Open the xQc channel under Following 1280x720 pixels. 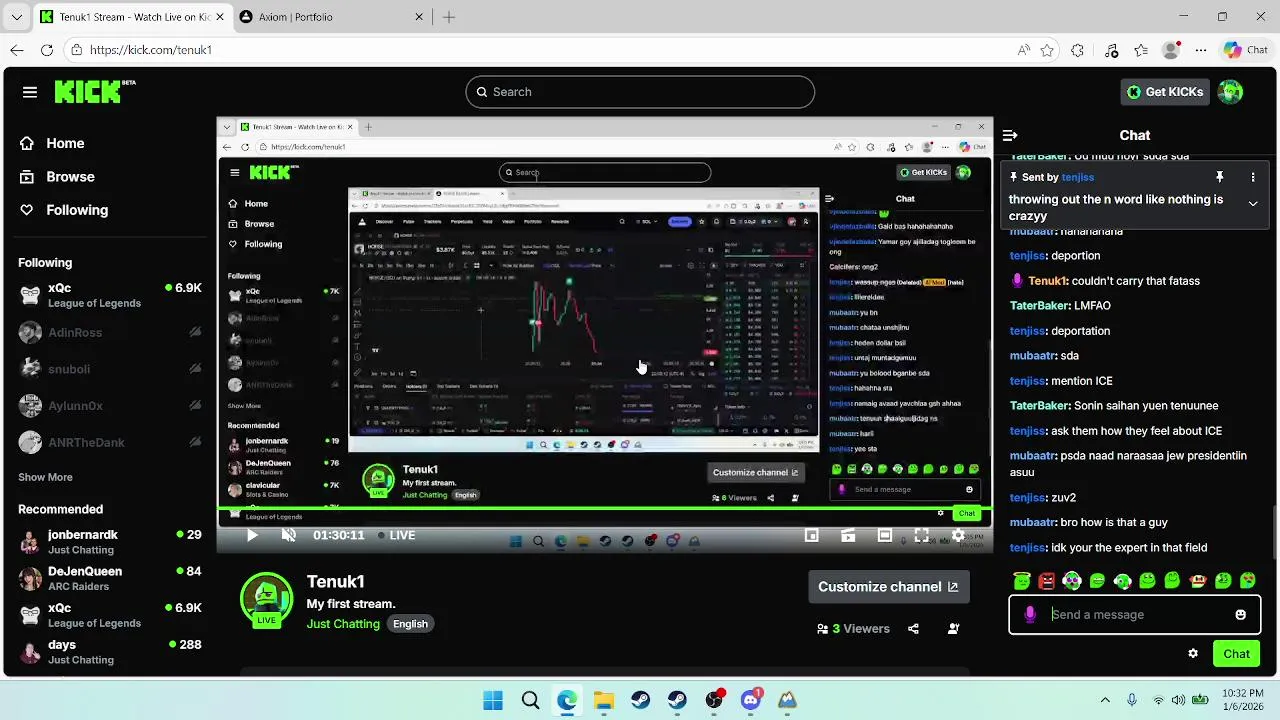tap(110, 295)
